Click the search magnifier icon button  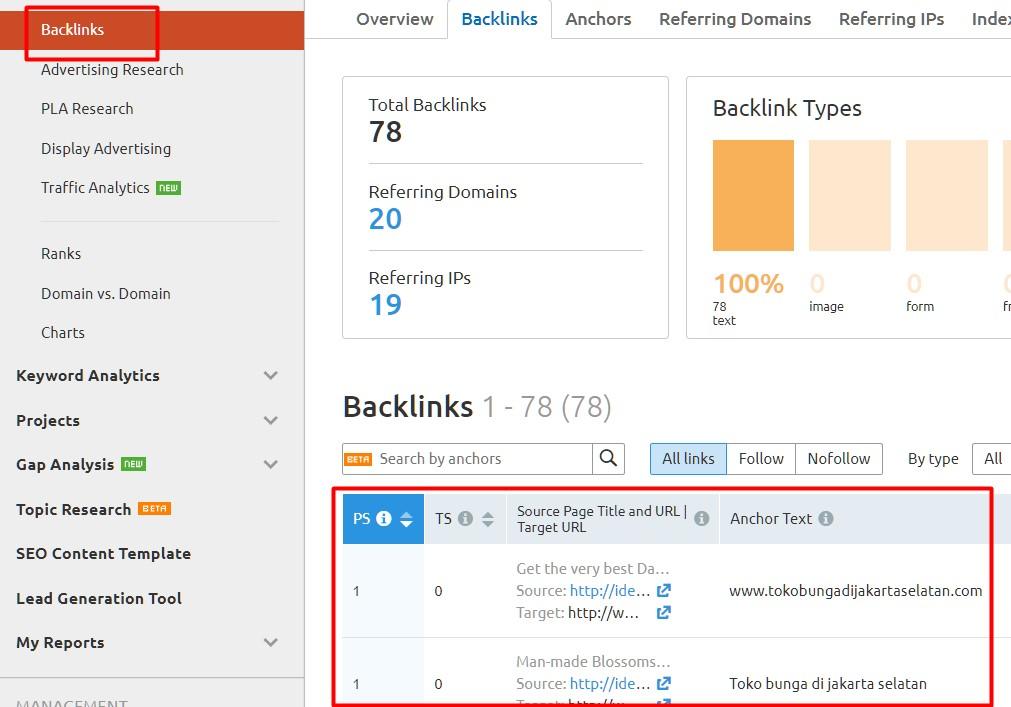tap(608, 459)
